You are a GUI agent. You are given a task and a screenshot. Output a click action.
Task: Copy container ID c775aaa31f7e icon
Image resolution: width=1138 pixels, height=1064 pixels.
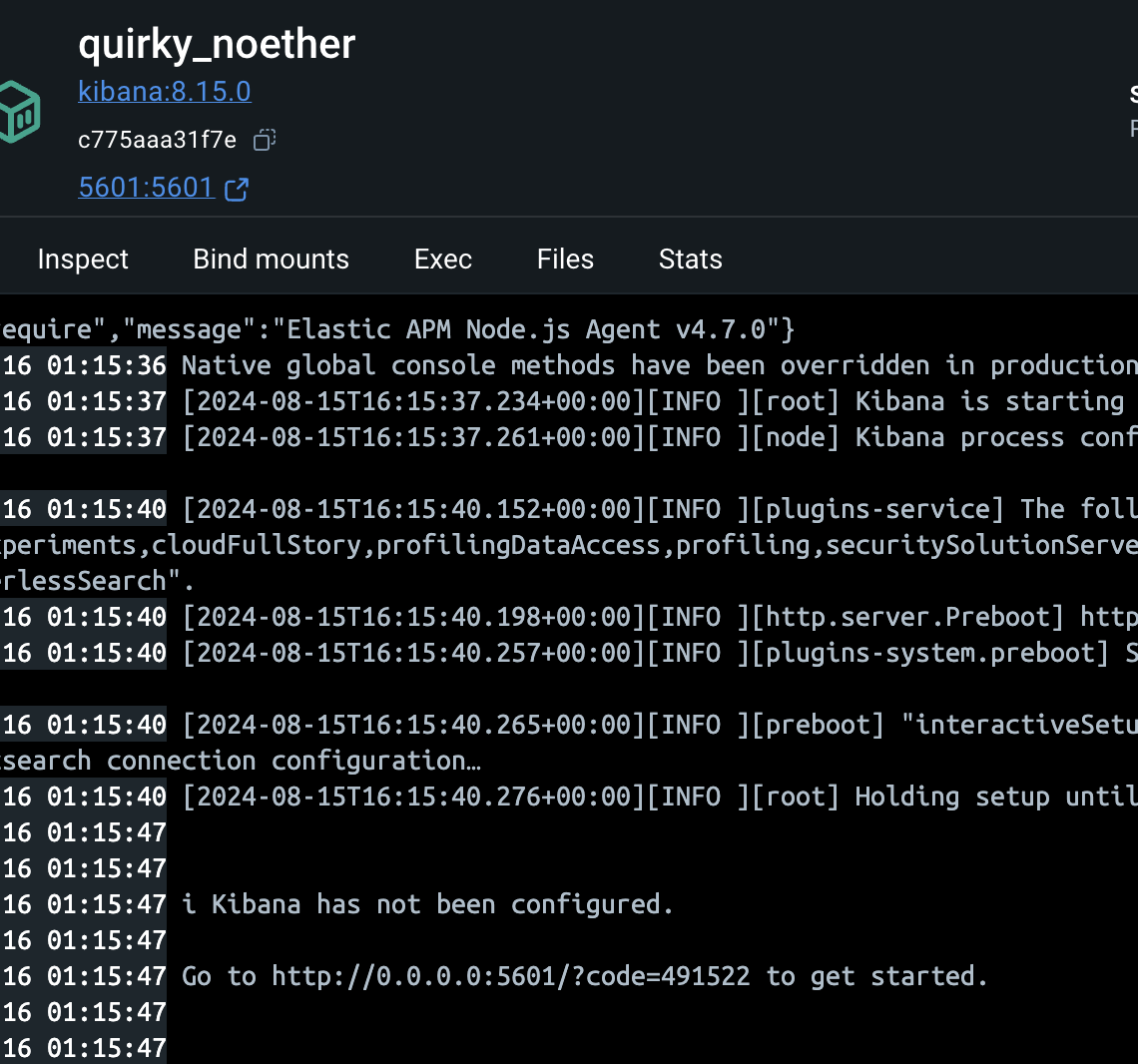coord(265,140)
